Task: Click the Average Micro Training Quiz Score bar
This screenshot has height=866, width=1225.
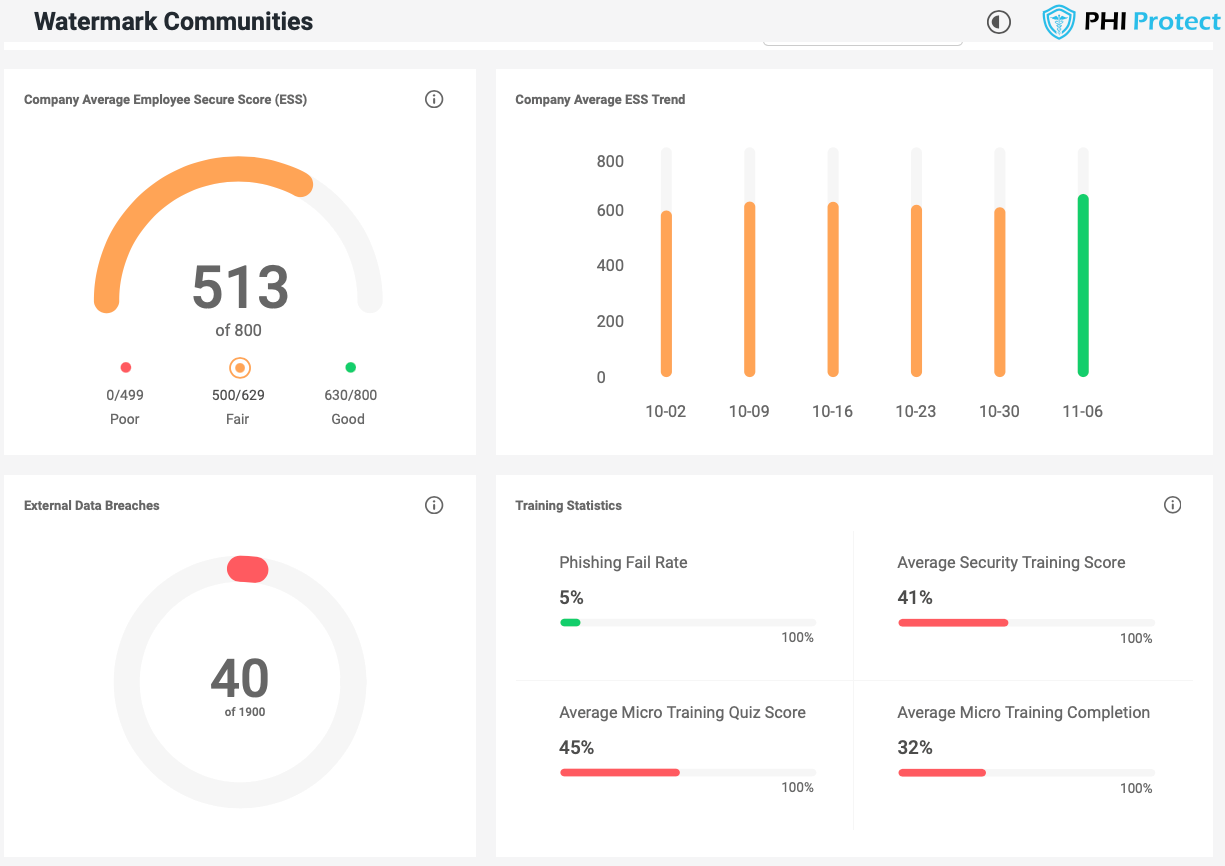Action: tap(687, 773)
